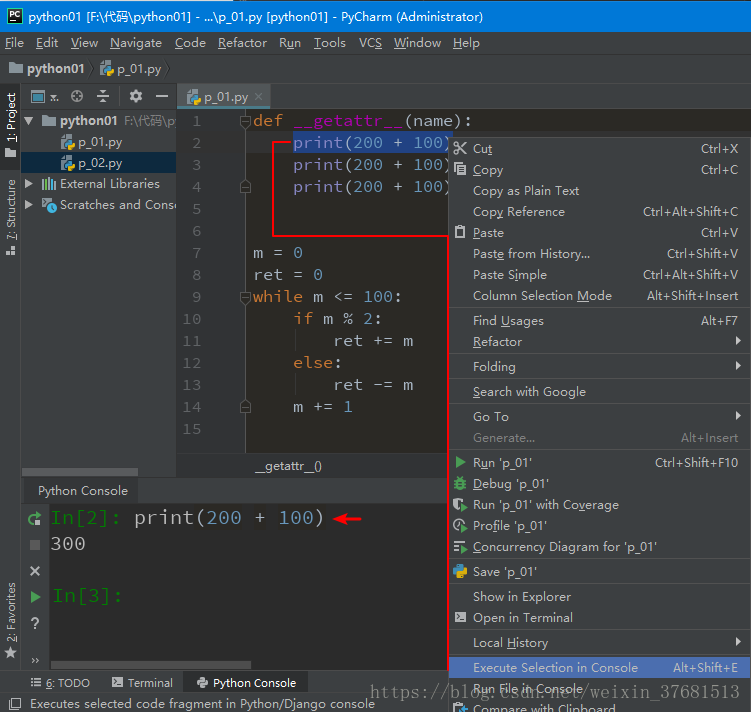Open the VCS menu
Screen dimensions: 751x712
click(370, 43)
